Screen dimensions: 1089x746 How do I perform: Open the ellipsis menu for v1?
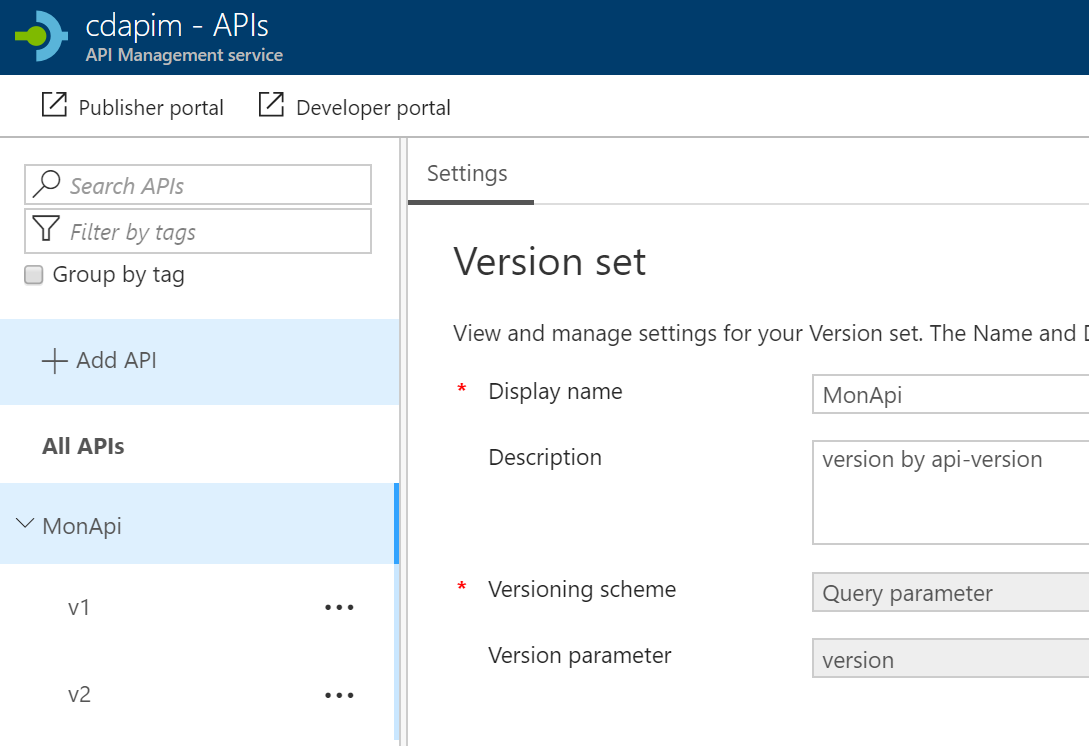(339, 607)
